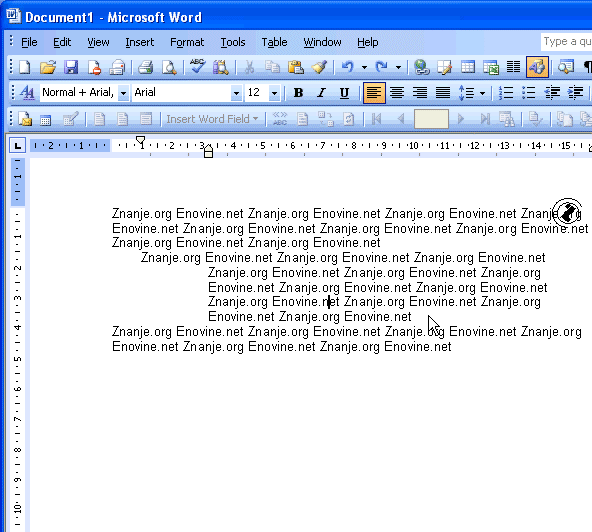Open the View menu
This screenshot has height=532, width=592.
coord(98,42)
